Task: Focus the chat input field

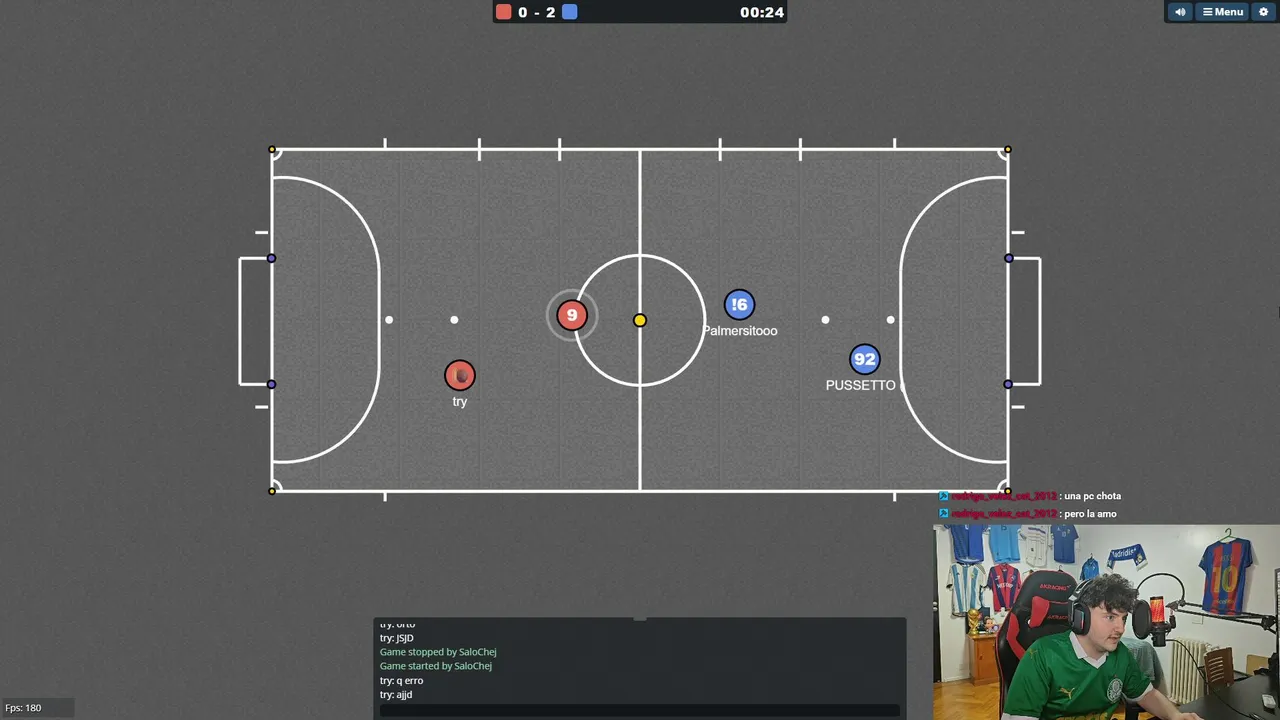Action: 640,710
